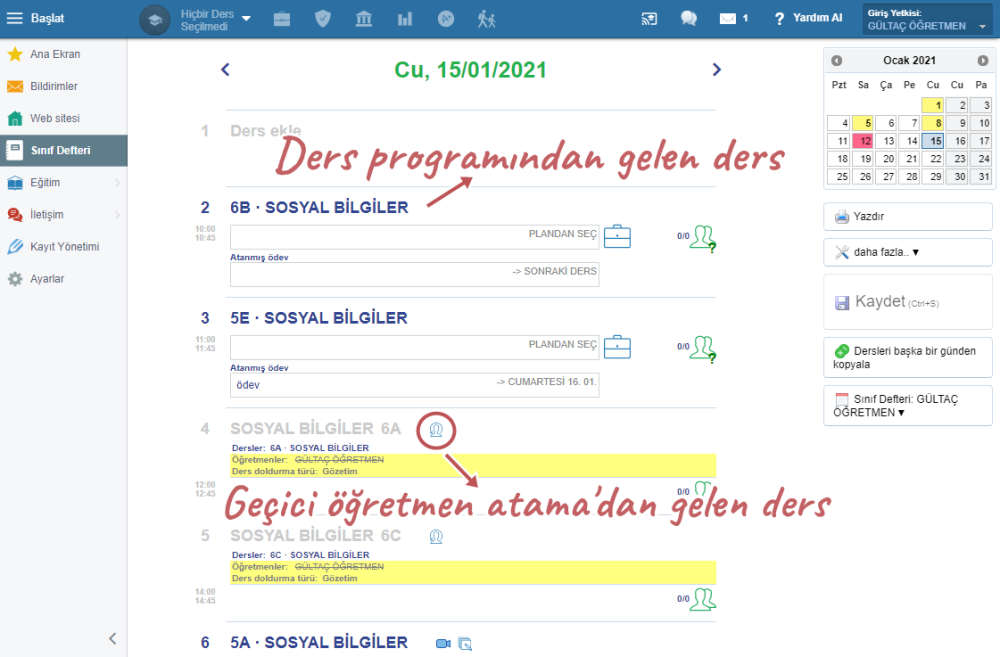Open the Başlat hamburger menu
1000x657 pixels.
pyautogui.click(x=35, y=18)
